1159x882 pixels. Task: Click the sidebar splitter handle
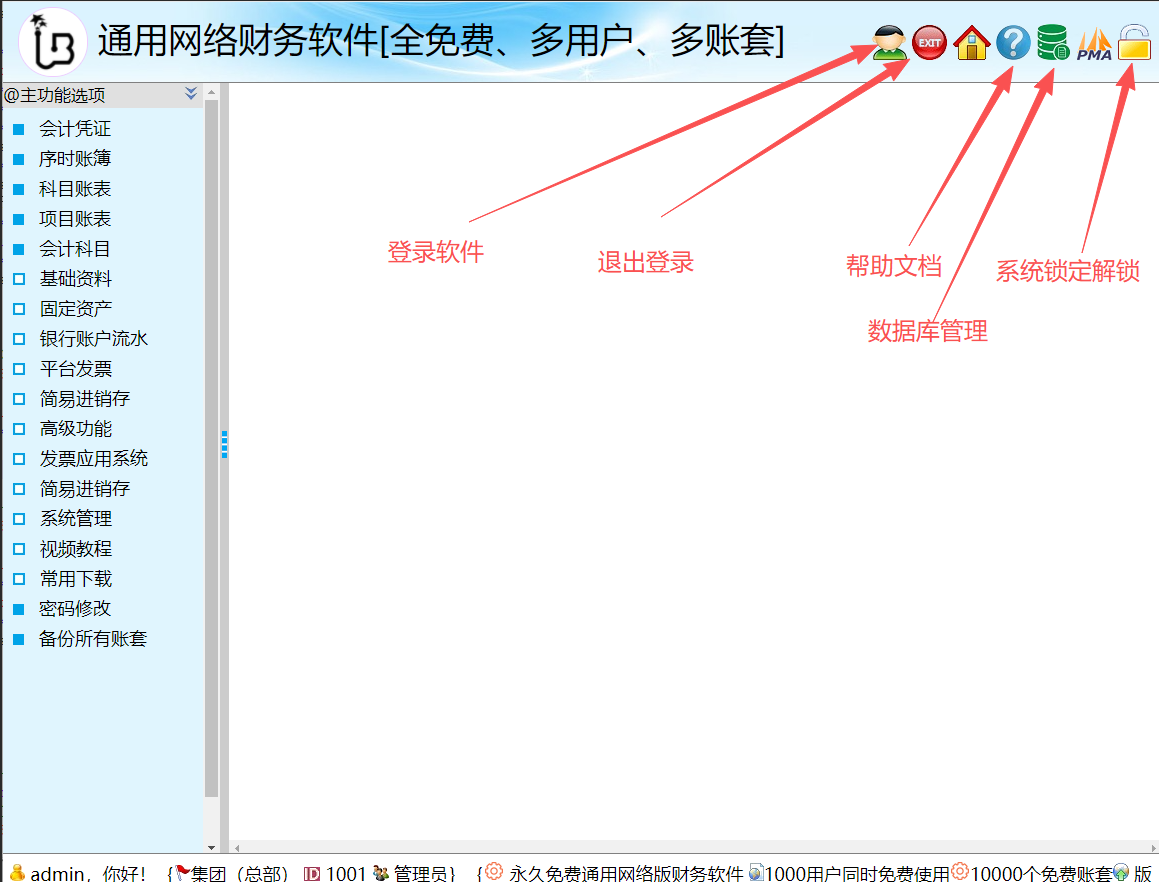point(224,444)
